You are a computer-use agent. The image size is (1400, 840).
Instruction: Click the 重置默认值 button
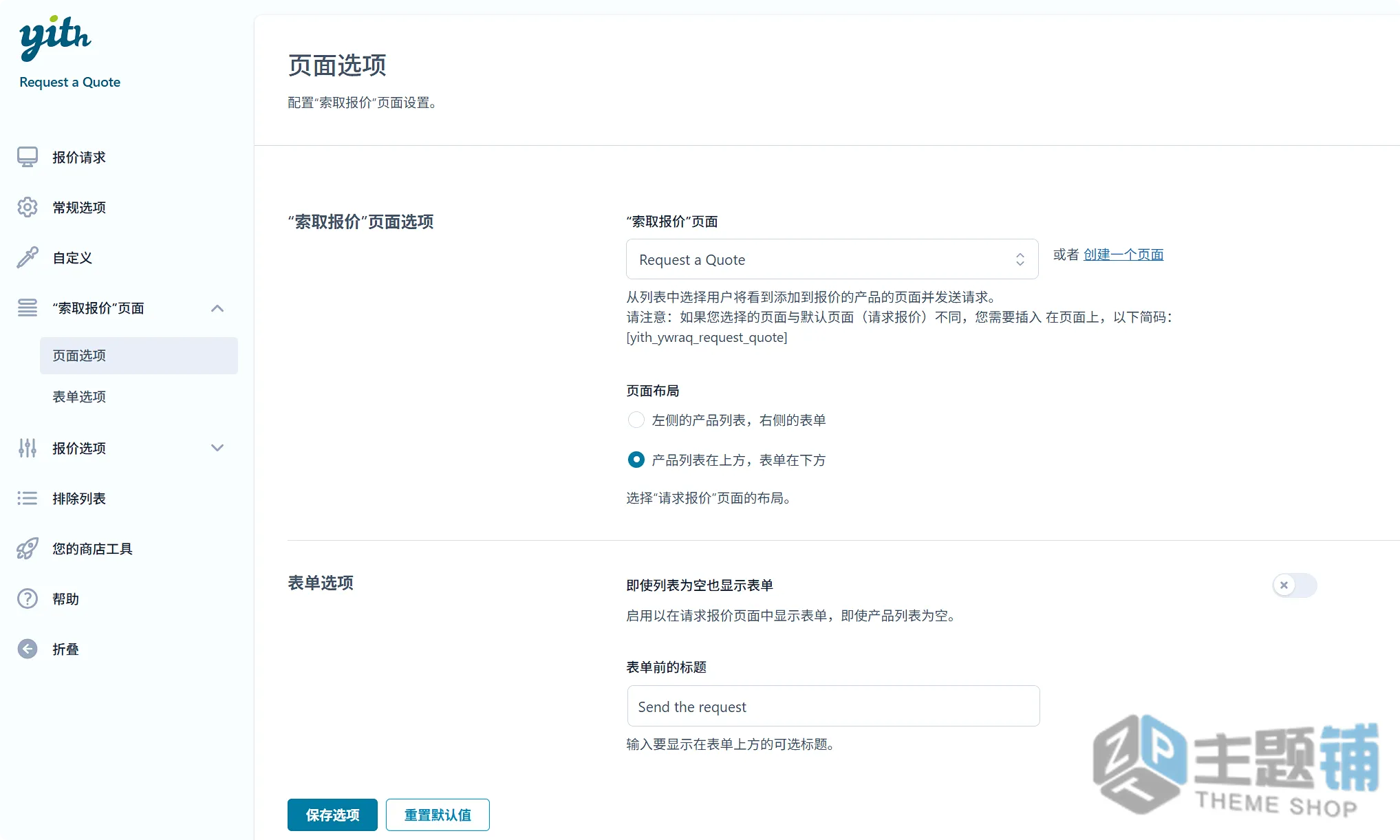pyautogui.click(x=438, y=815)
